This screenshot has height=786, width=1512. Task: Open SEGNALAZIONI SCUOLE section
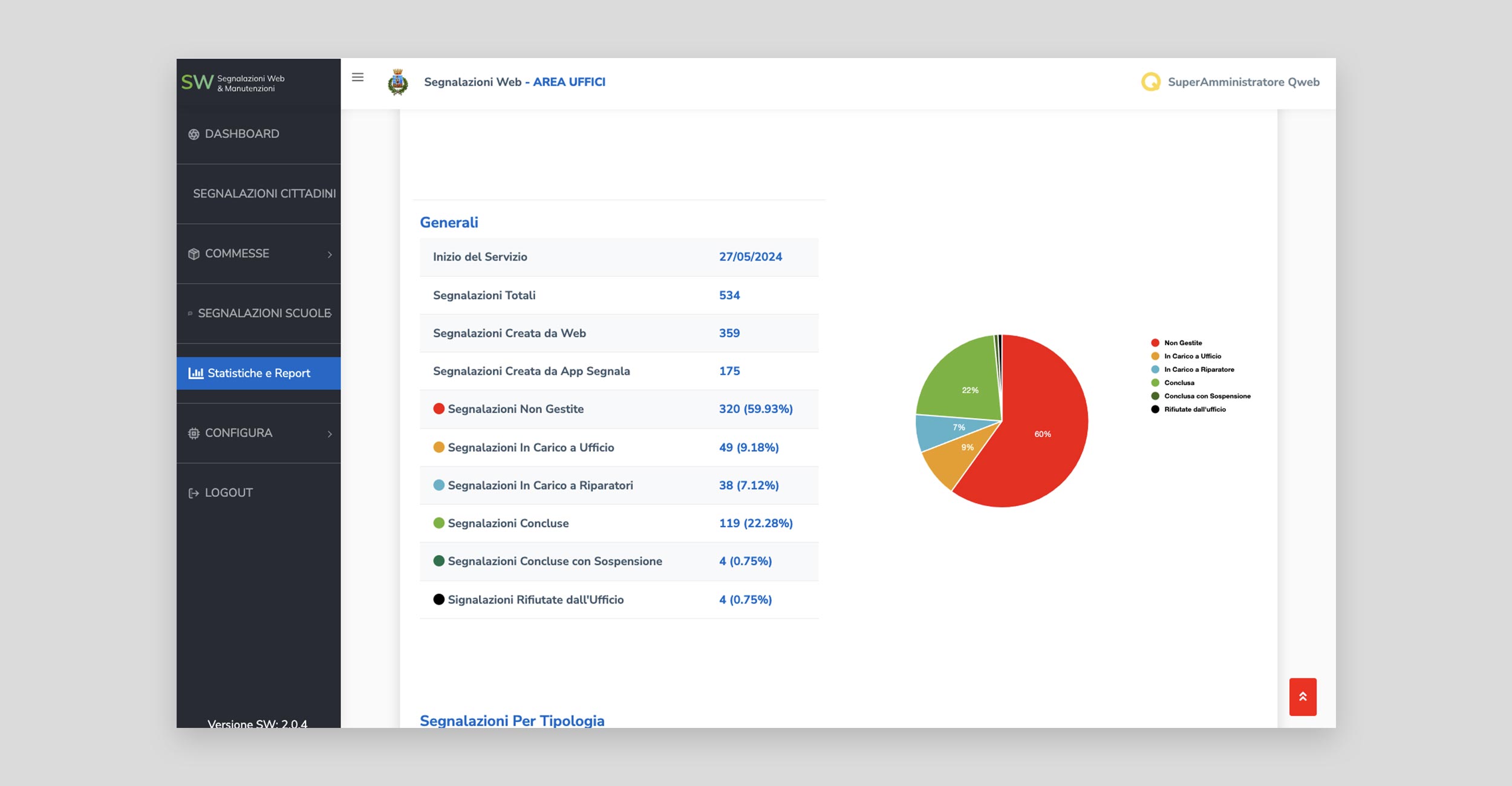click(264, 313)
